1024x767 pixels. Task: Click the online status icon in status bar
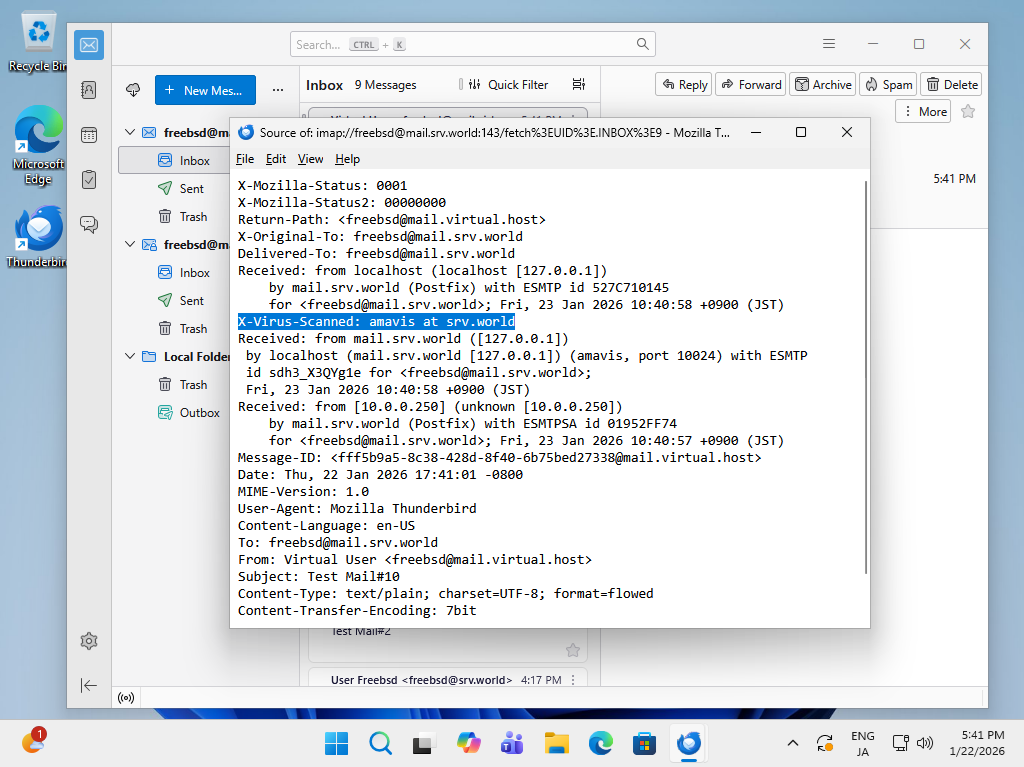click(x=126, y=698)
